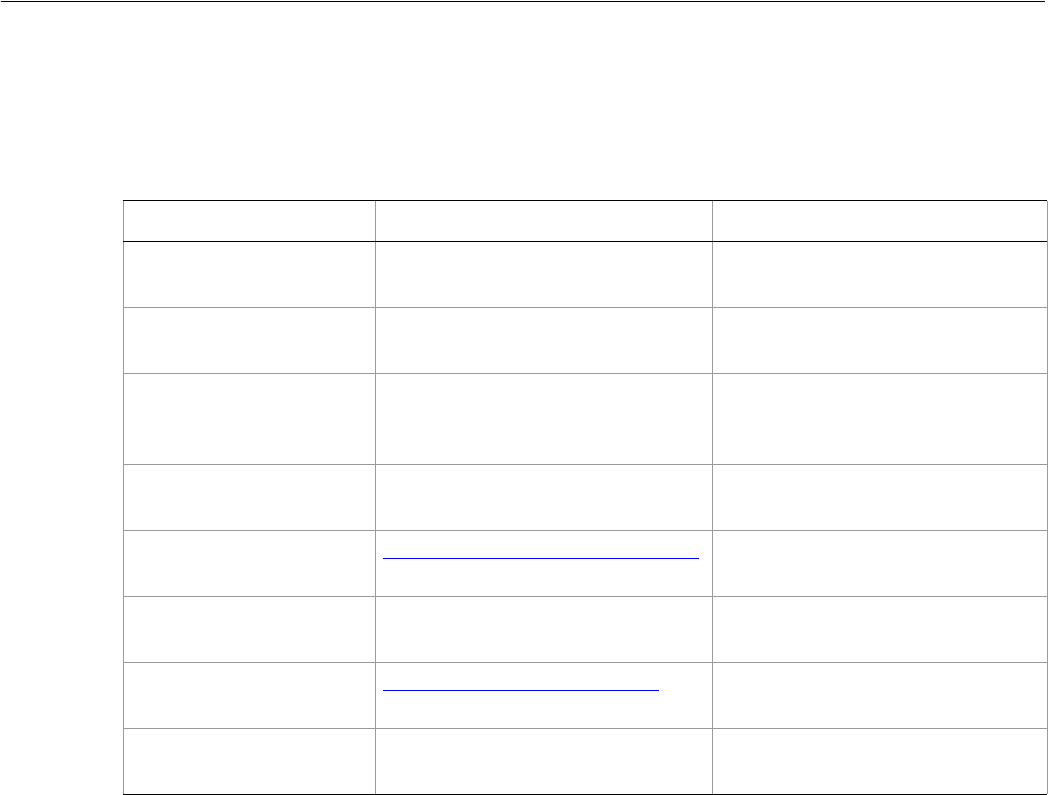Select the middle column header cell
The width and height of the screenshot is (1048, 795).
(x=543, y=221)
